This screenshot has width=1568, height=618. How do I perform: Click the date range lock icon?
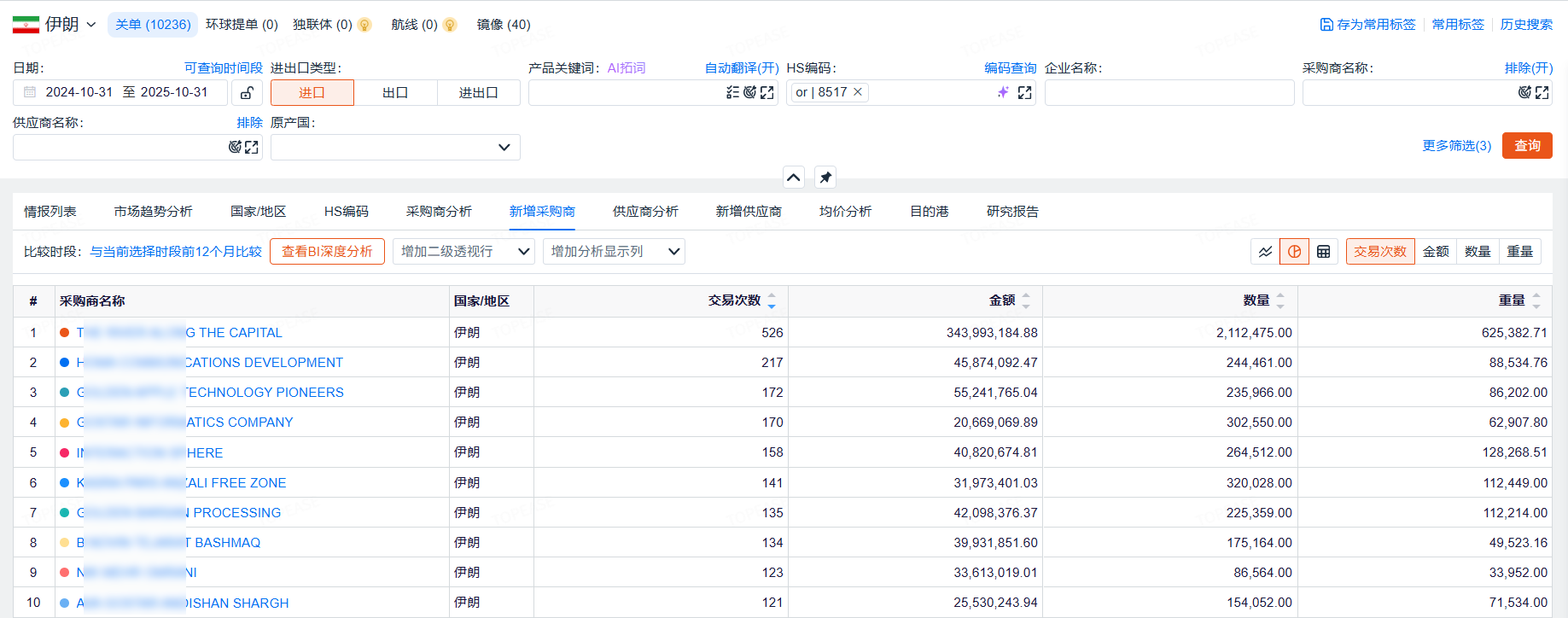247,93
